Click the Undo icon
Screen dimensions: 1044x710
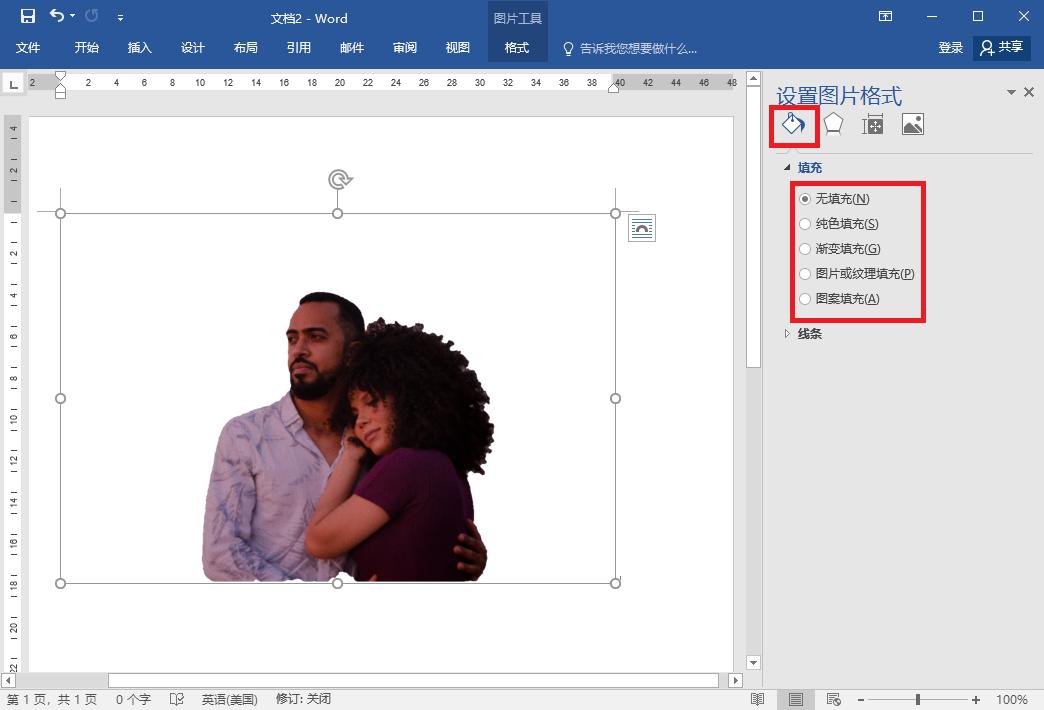(56, 15)
